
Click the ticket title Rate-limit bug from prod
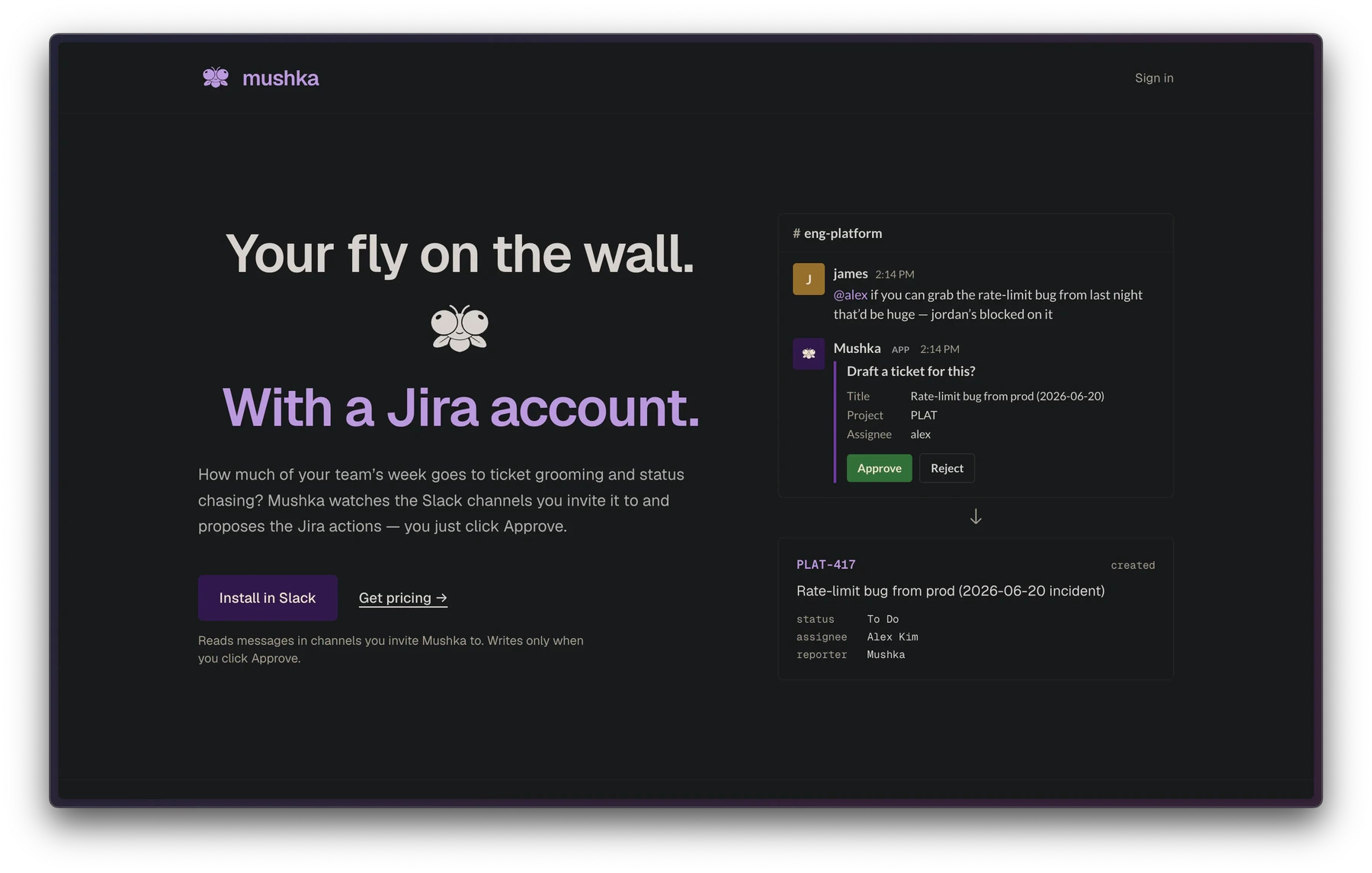pyautogui.click(x=950, y=591)
